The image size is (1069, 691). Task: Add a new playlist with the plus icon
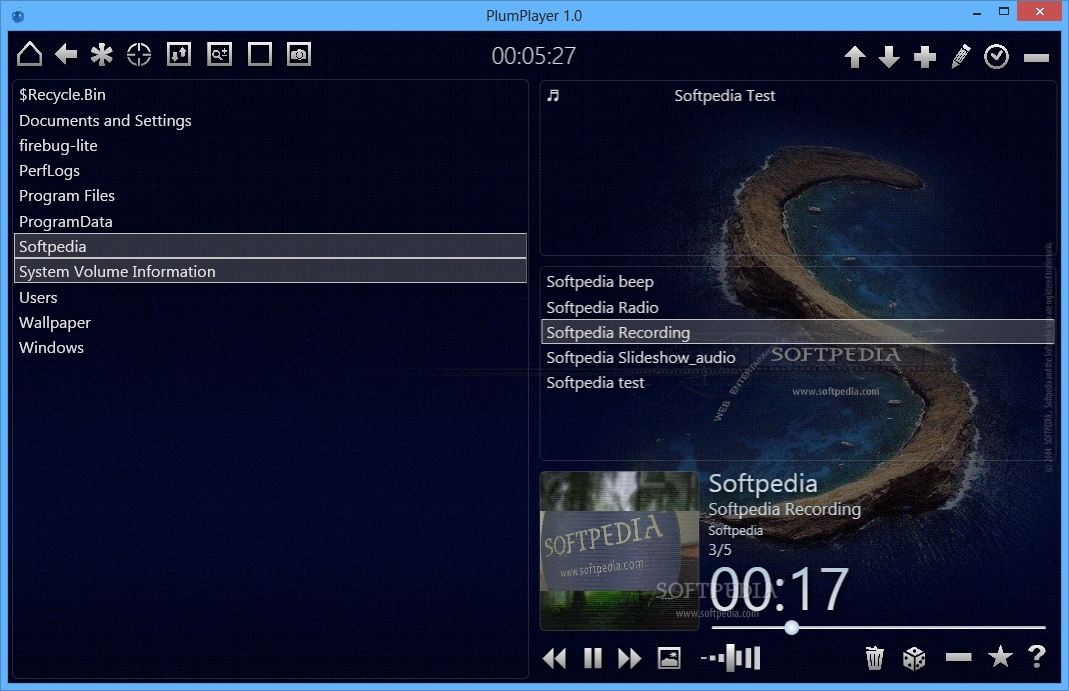[x=924, y=57]
